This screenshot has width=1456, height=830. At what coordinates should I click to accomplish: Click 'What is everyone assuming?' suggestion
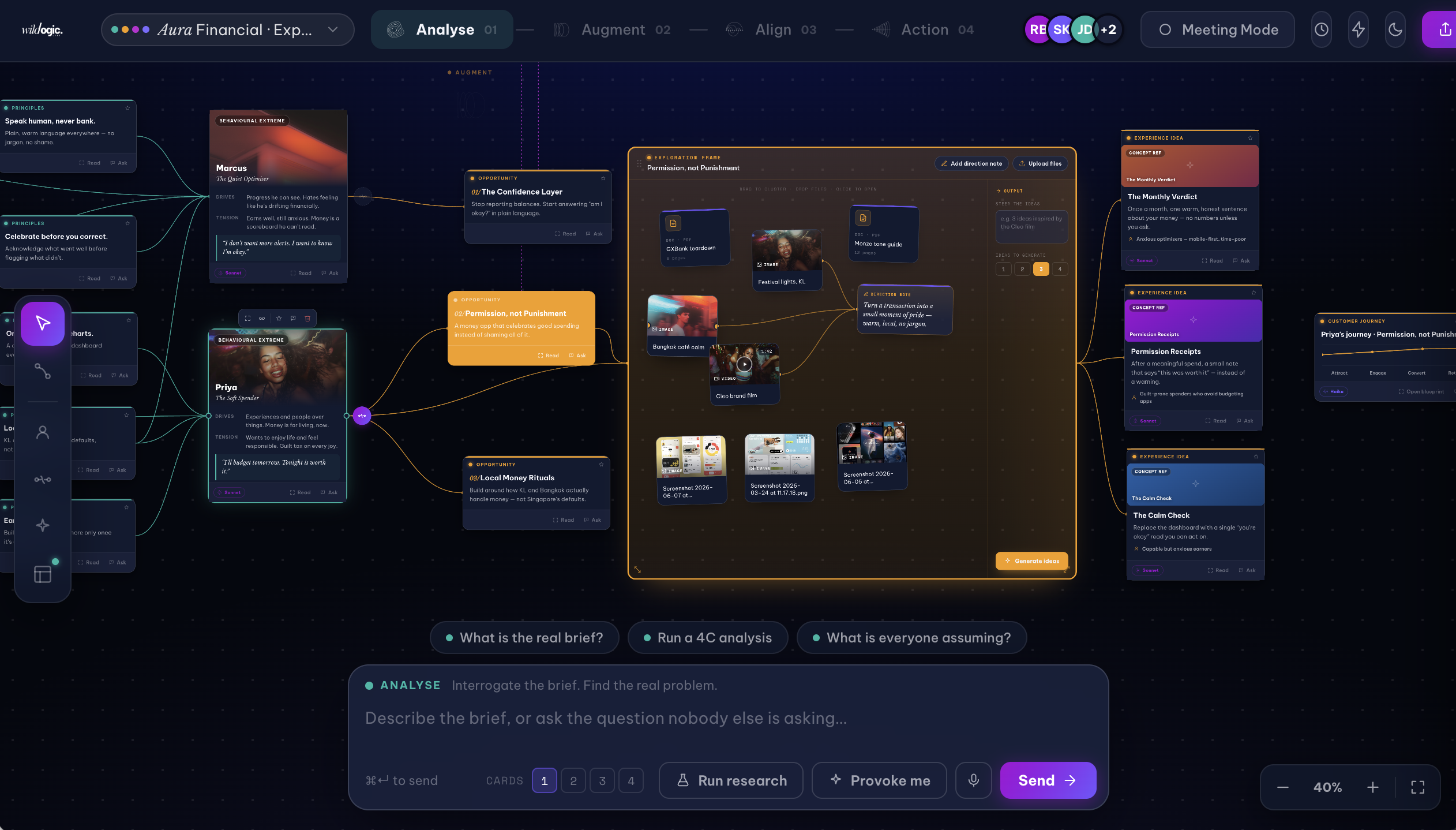coord(911,638)
